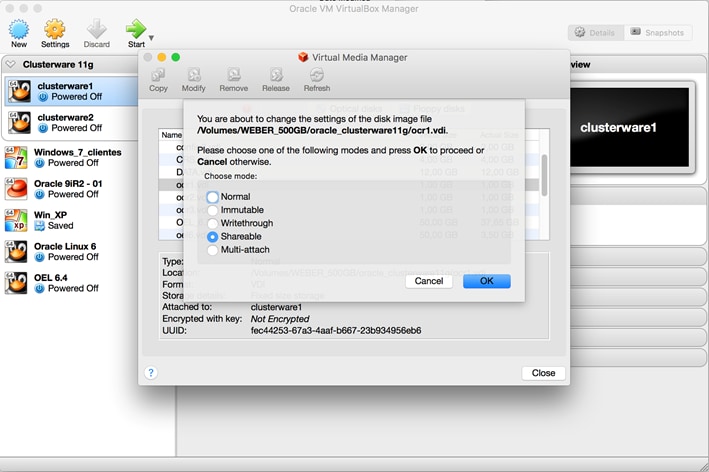Click the clusterware1 preview thumbnail
Viewport: 709px width, 472px height.
[x=629, y=127]
